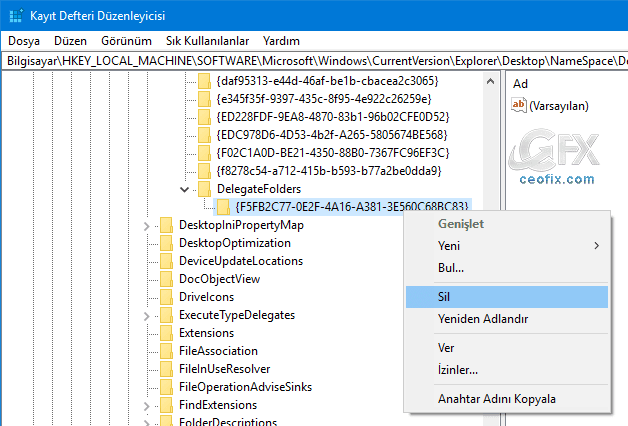The width and height of the screenshot is (628, 426).
Task: Choose Bul... in the context menu
Action: point(507,267)
